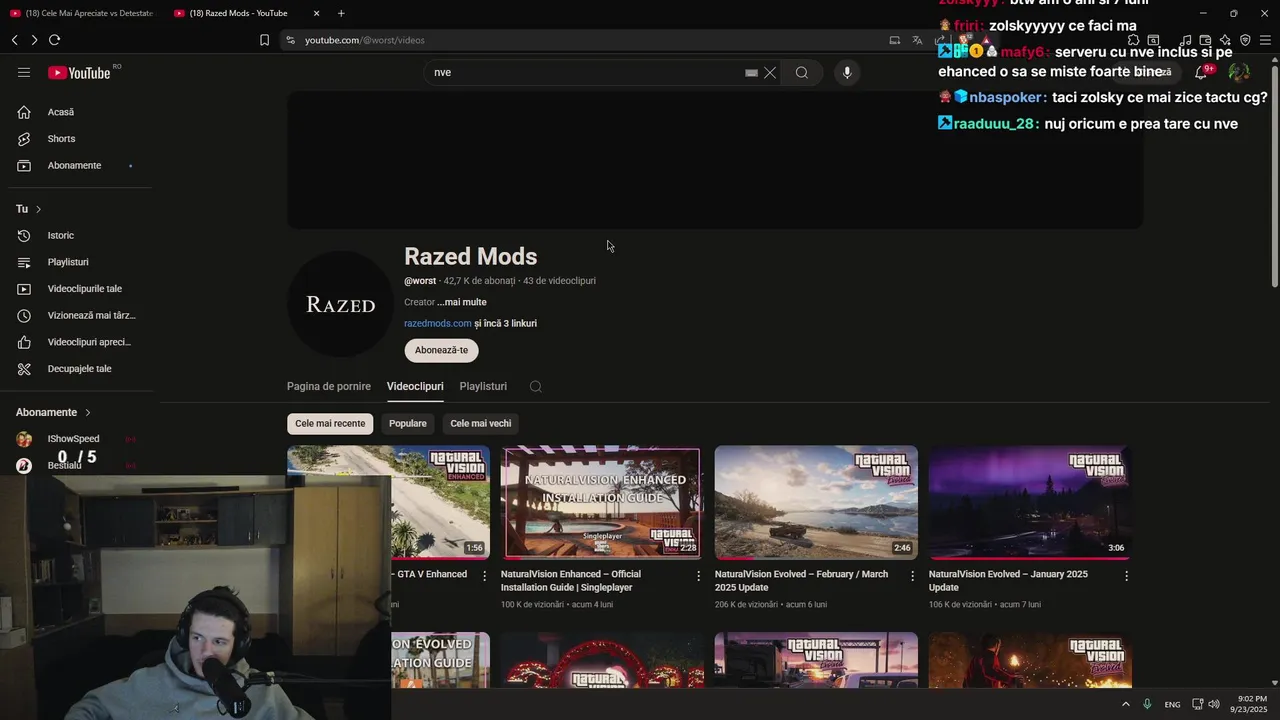Open the browser shield icon
The width and height of the screenshot is (1280, 720).
[x=1245, y=40]
